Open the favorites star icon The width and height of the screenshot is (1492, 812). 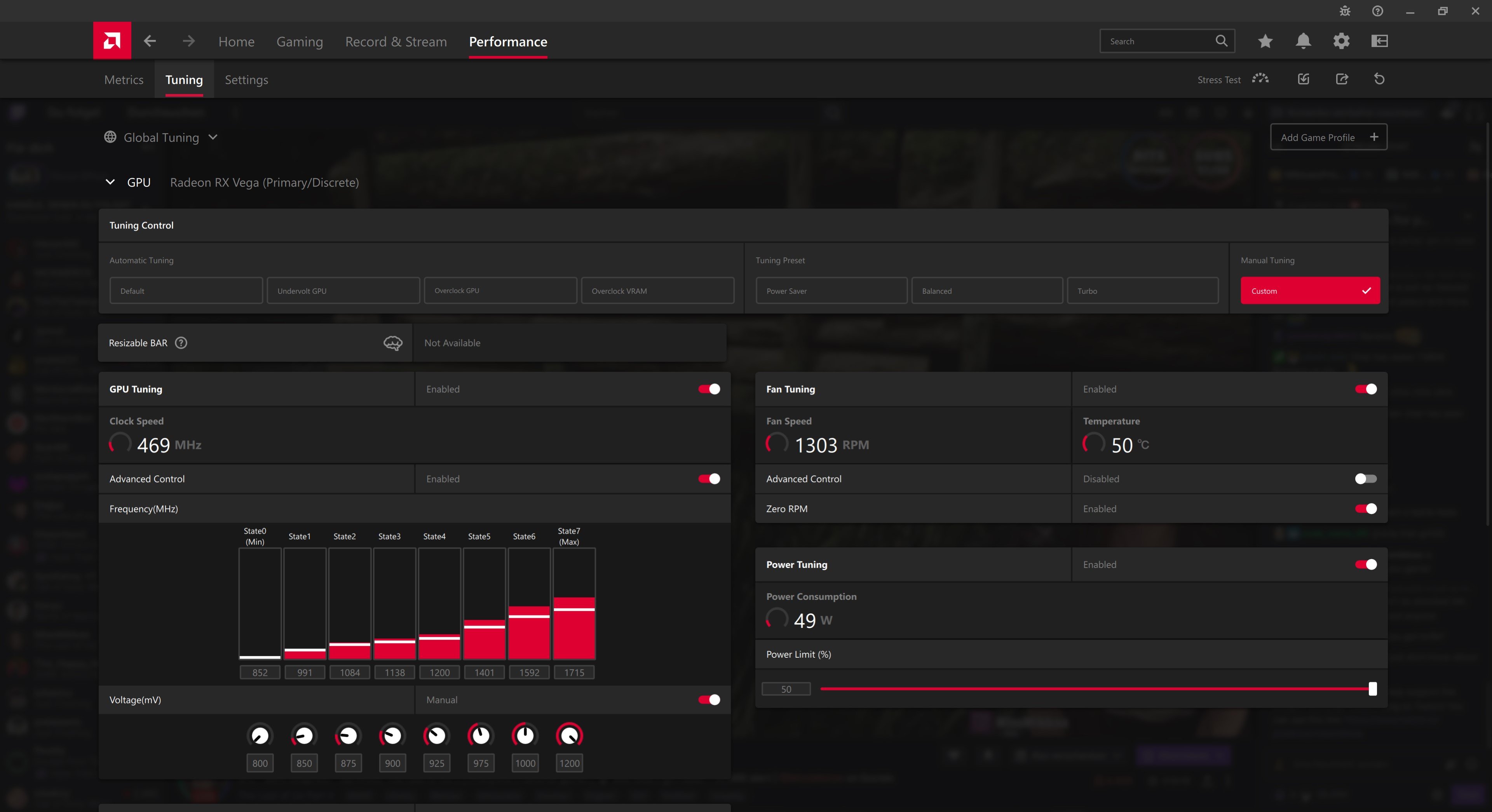pos(1265,41)
